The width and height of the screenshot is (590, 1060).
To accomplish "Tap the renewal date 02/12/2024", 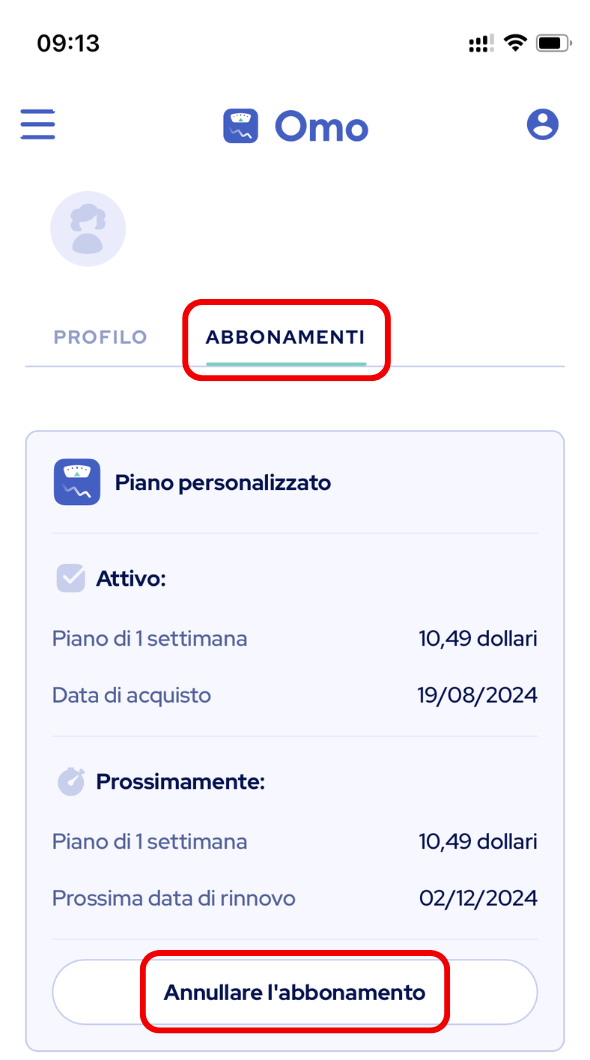I will pos(478,898).
